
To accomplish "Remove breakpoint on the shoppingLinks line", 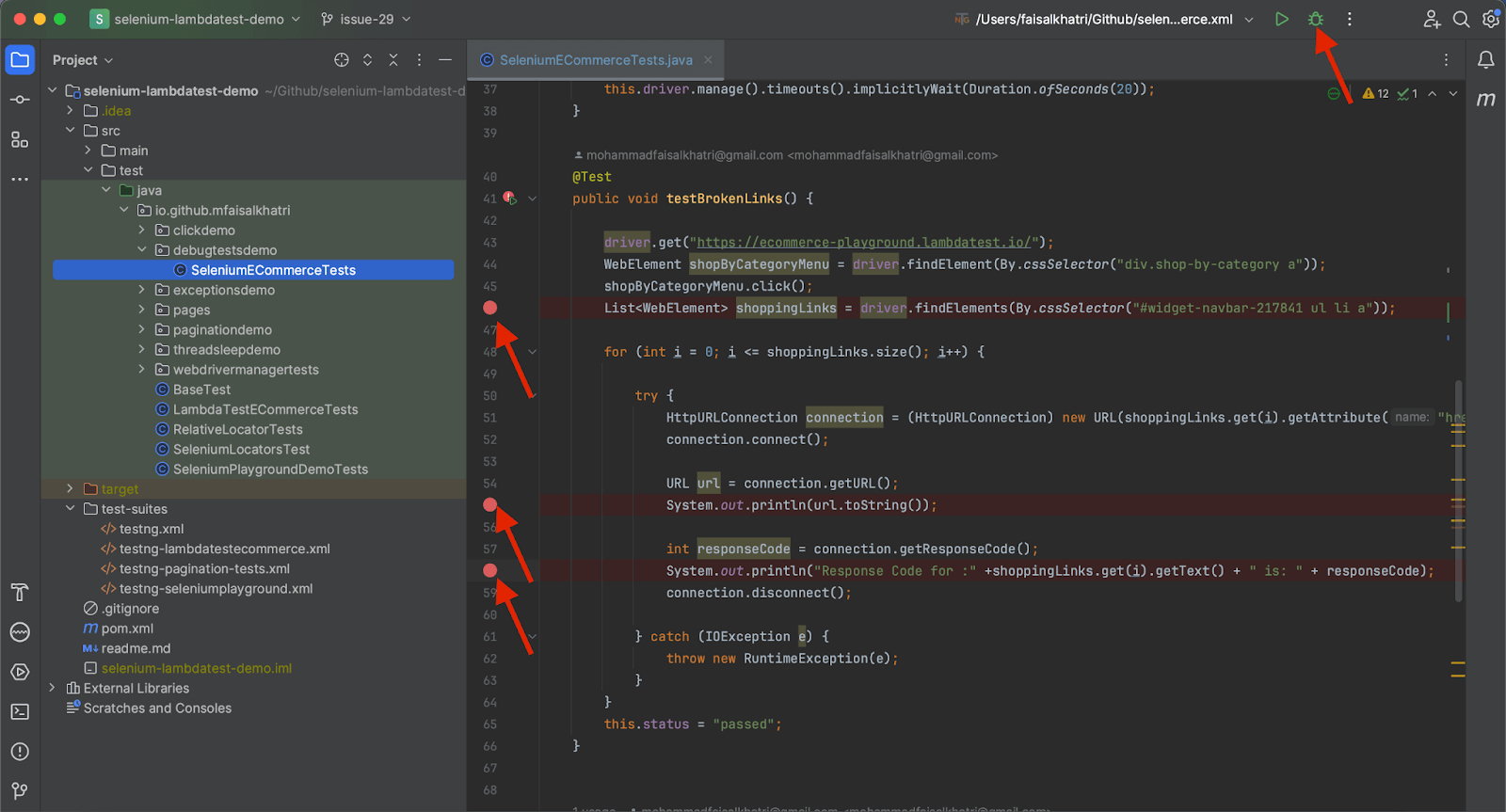I will [489, 308].
